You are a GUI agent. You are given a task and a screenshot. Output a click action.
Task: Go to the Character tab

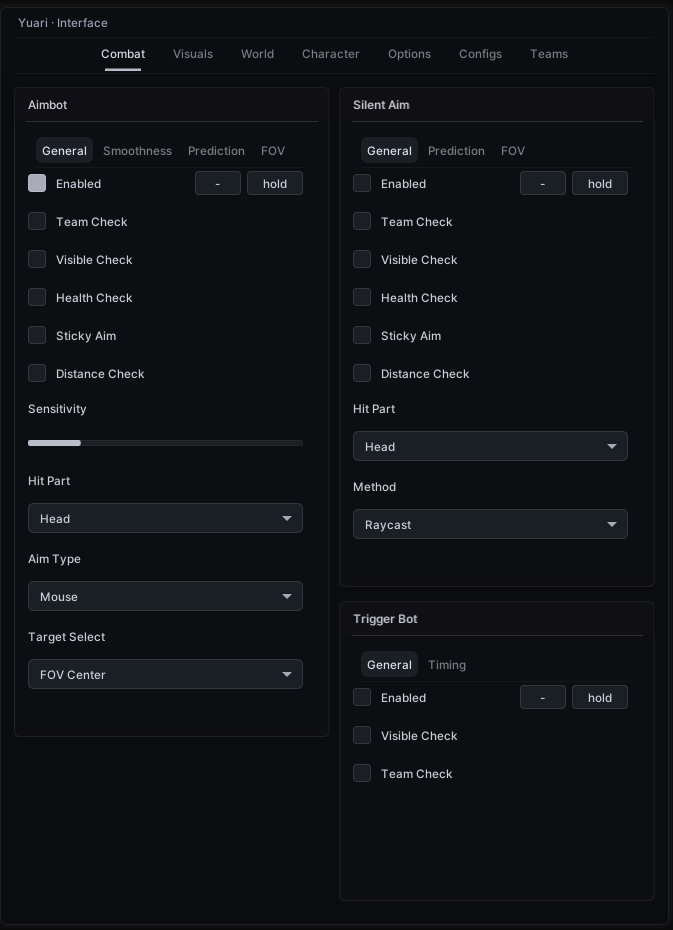(330, 54)
